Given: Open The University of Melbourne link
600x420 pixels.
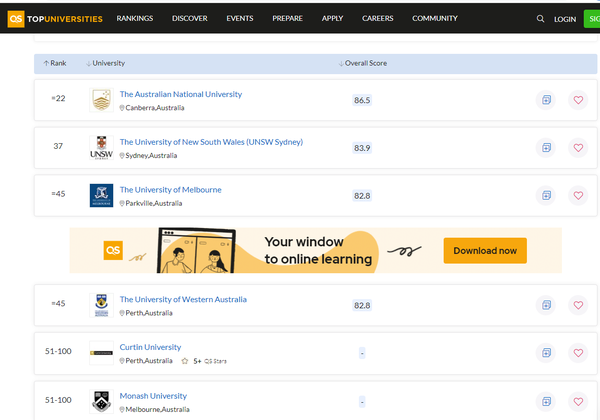Looking at the screenshot, I should [x=170, y=190].
